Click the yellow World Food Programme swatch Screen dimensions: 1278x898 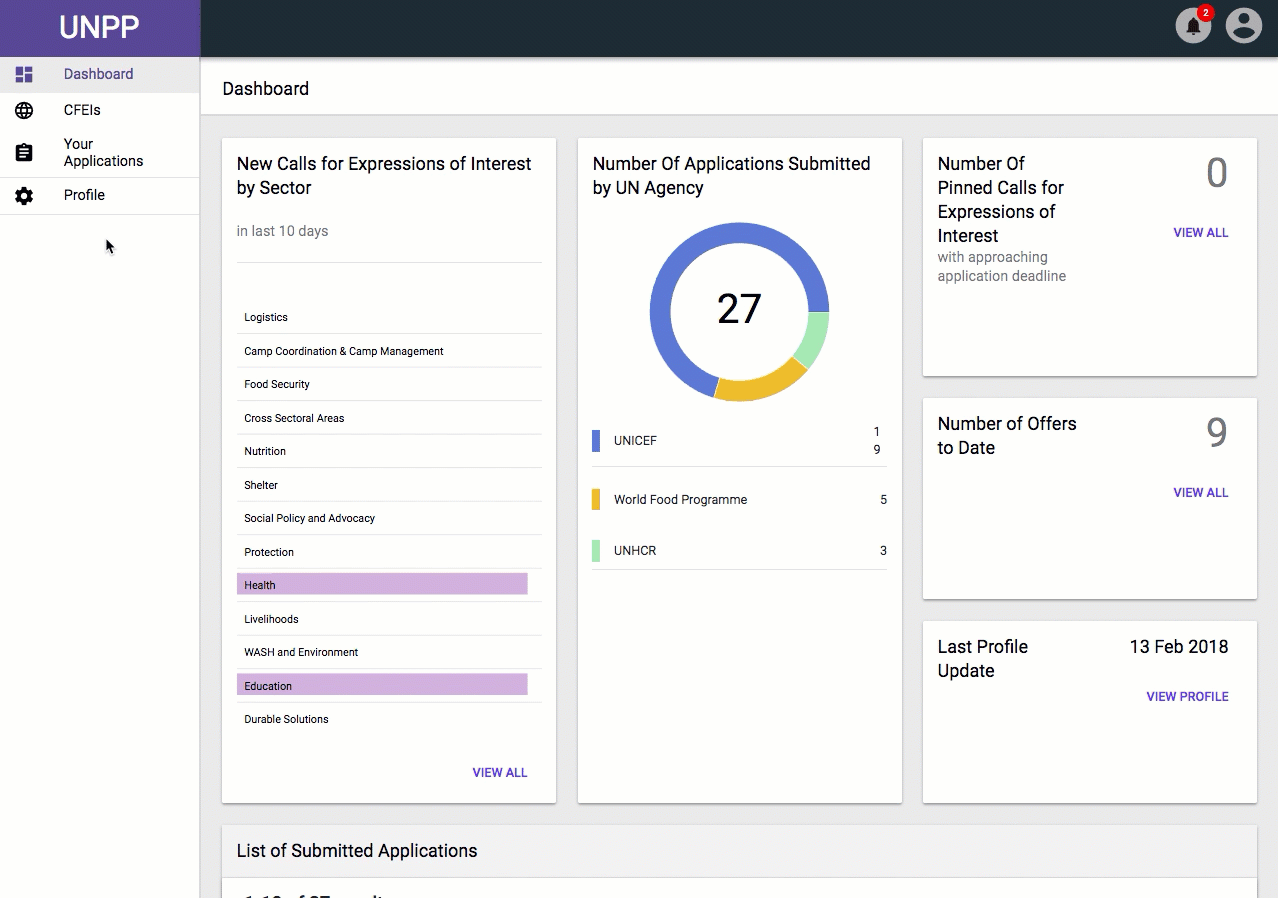596,499
